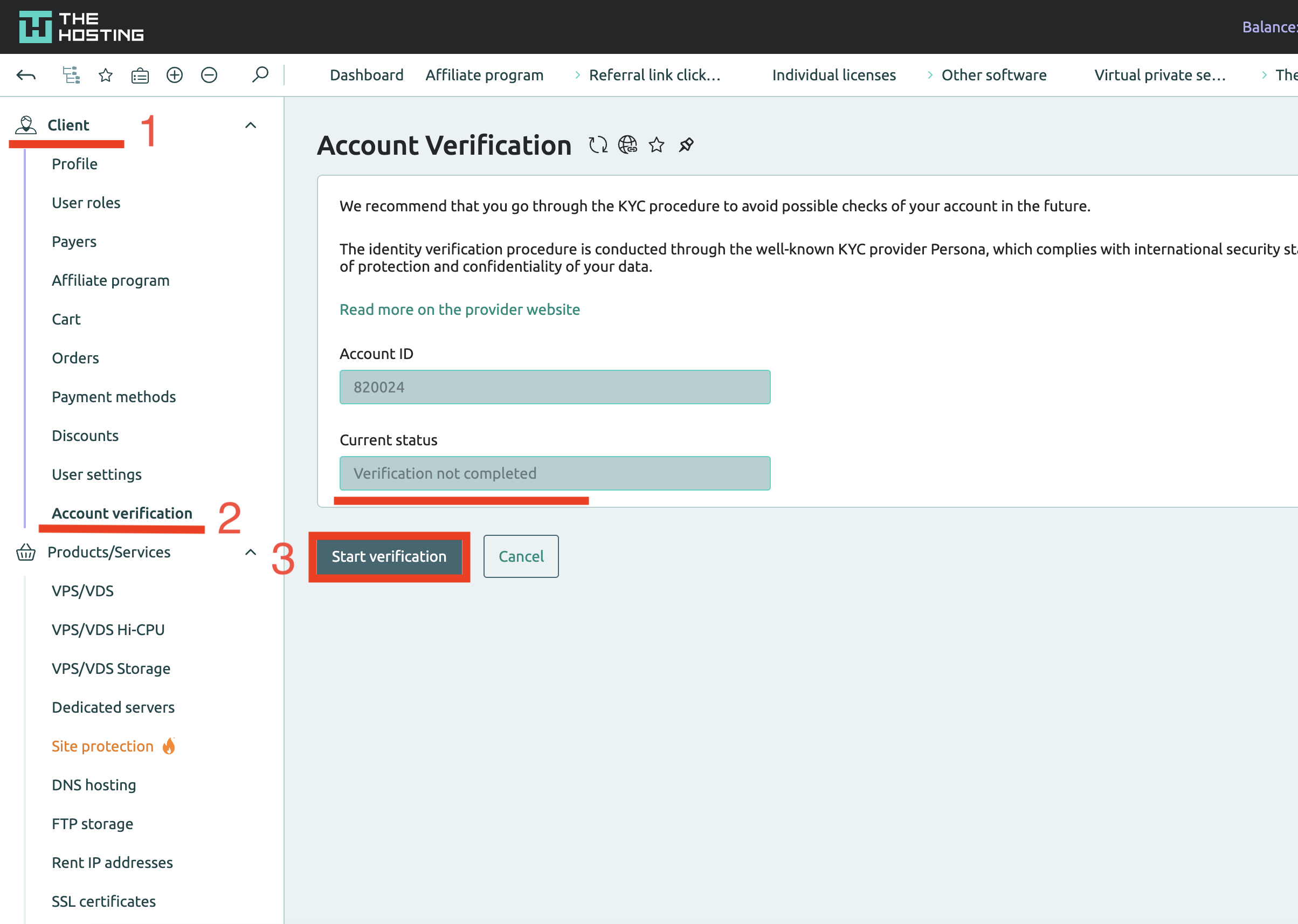Open the menu tree structure icon
Screen dimensions: 1298x924
[x=71, y=75]
